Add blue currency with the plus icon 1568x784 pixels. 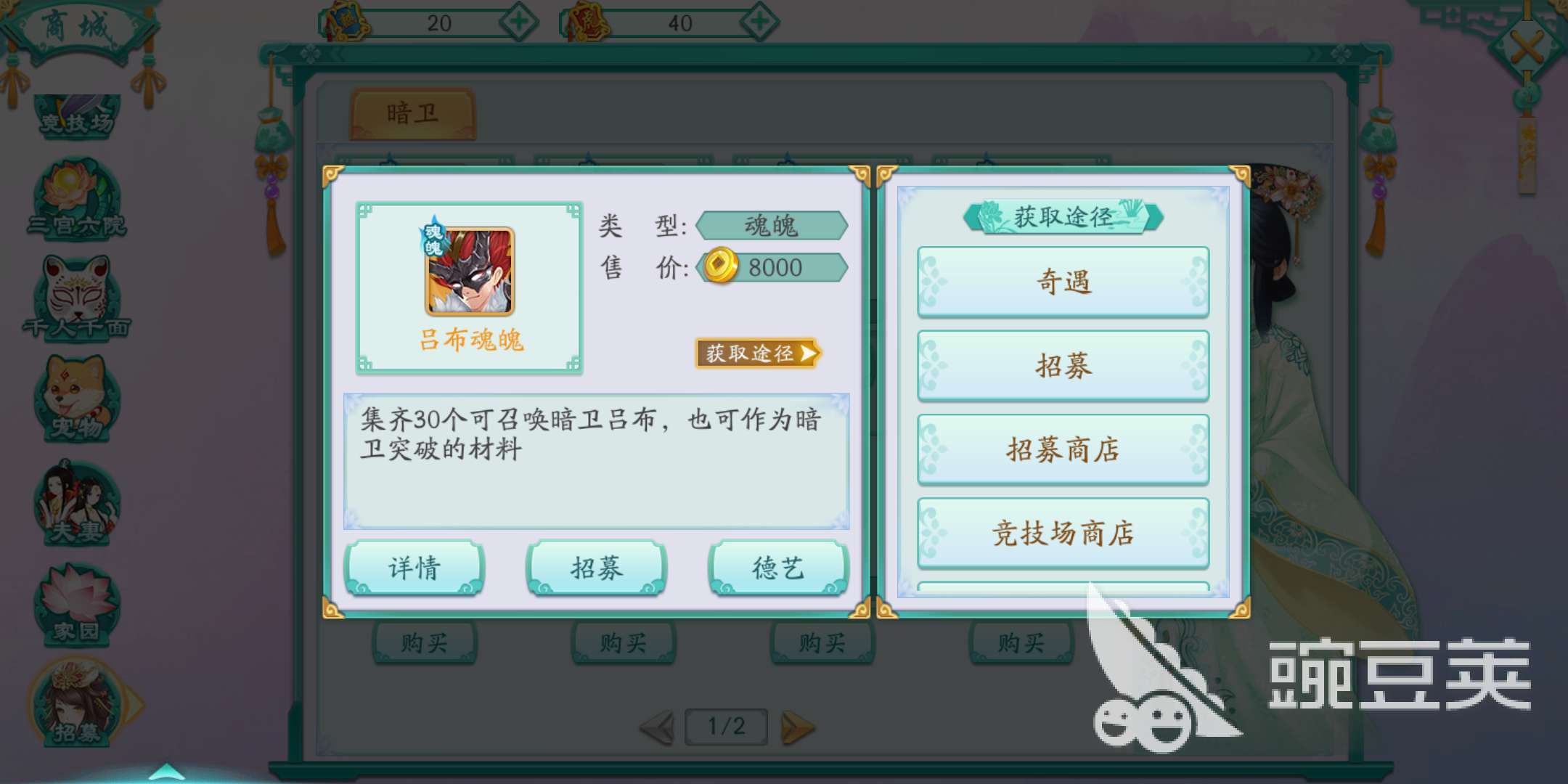(518, 22)
